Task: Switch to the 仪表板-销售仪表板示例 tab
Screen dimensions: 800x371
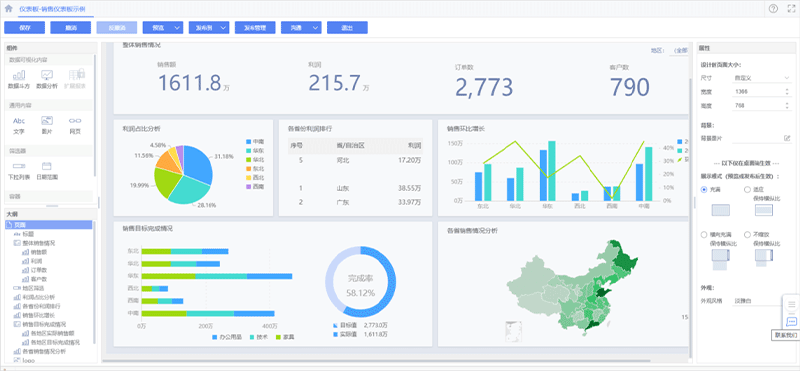Action: 53,9
